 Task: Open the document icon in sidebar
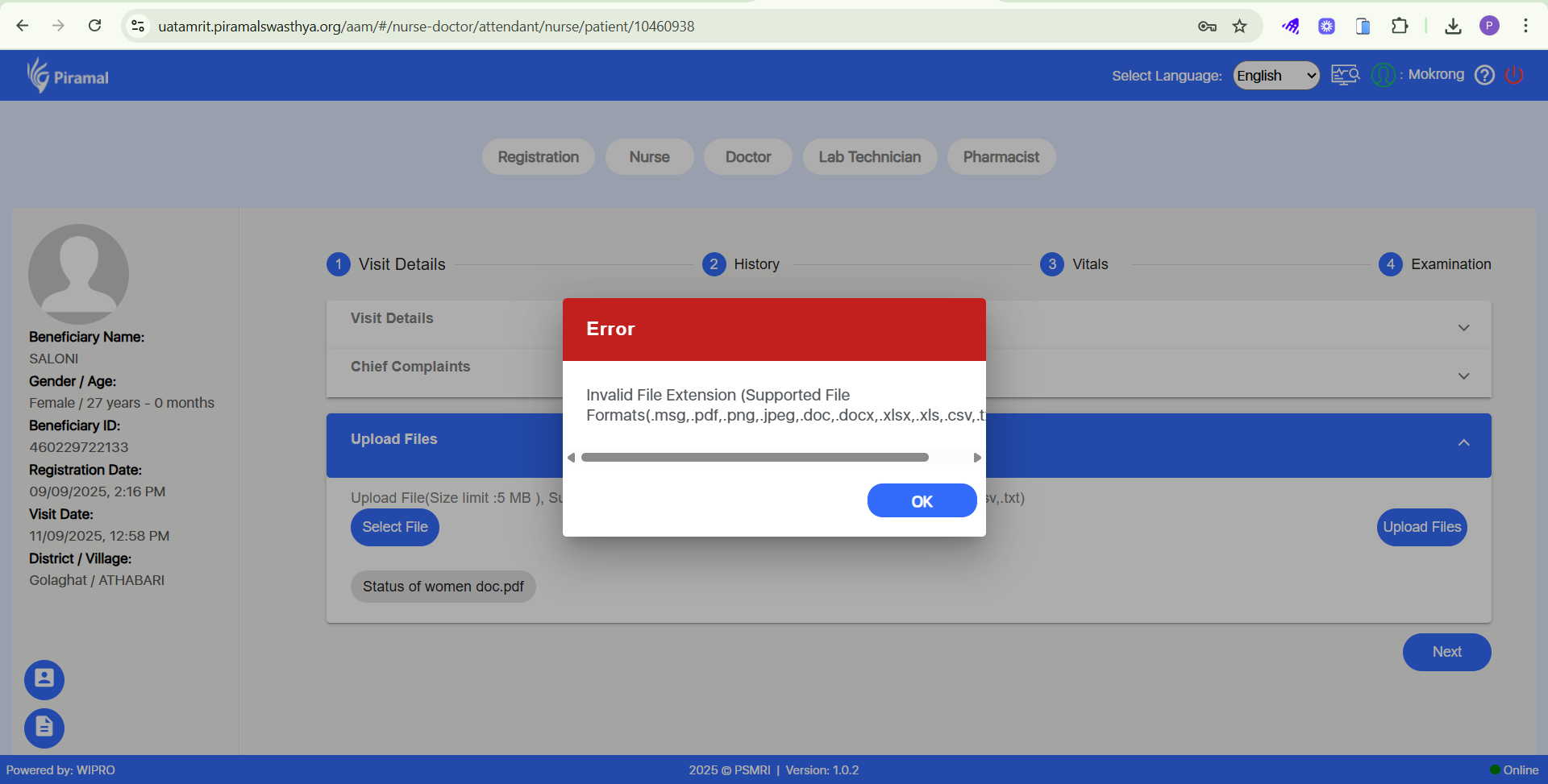coord(44,728)
